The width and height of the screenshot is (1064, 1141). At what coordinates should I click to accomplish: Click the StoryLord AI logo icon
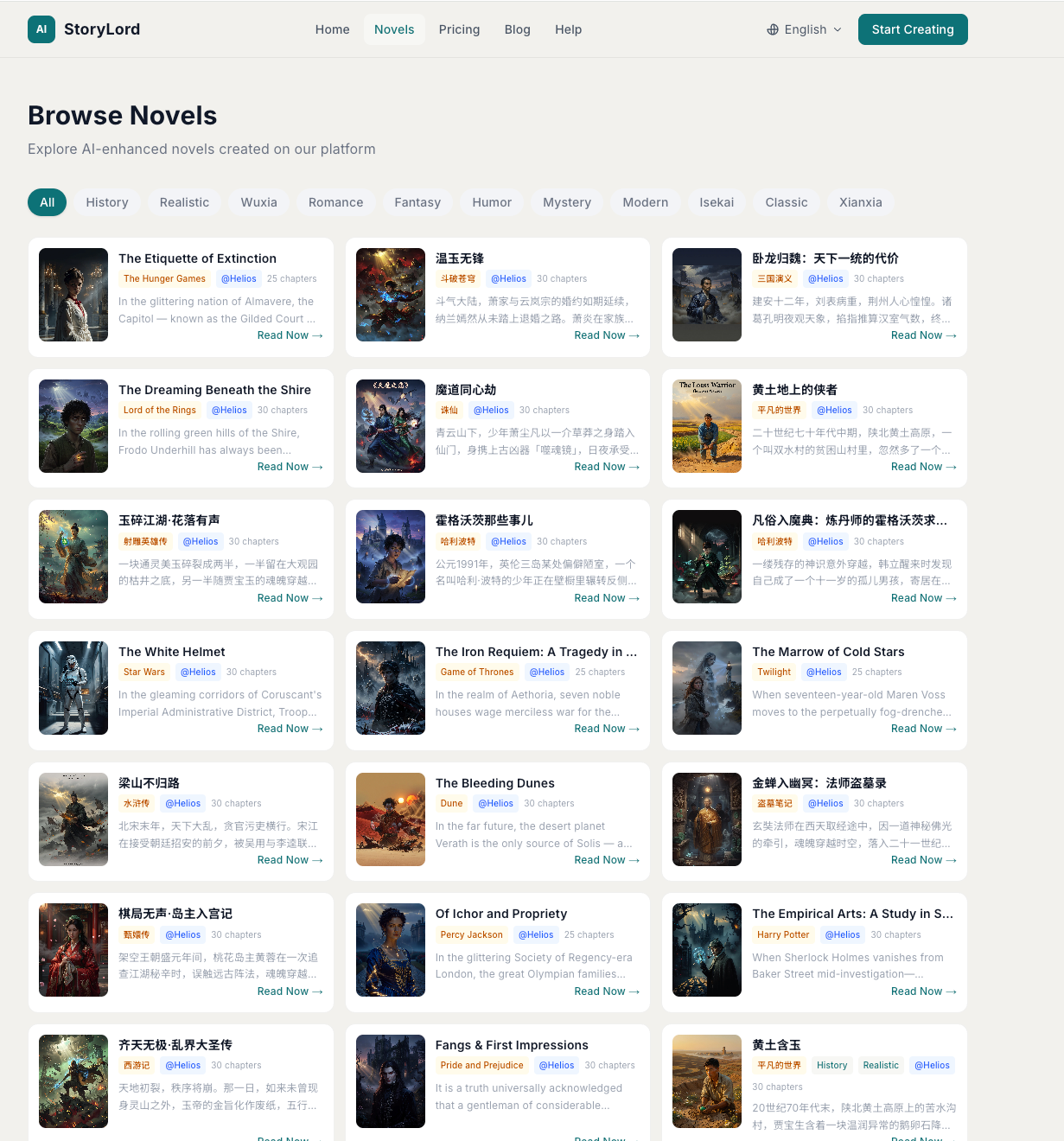[x=41, y=29]
